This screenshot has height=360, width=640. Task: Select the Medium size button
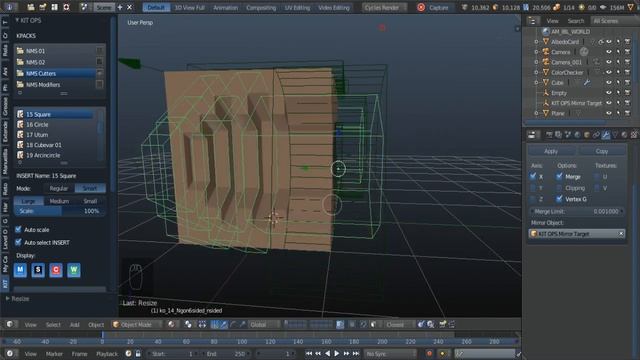(59, 201)
